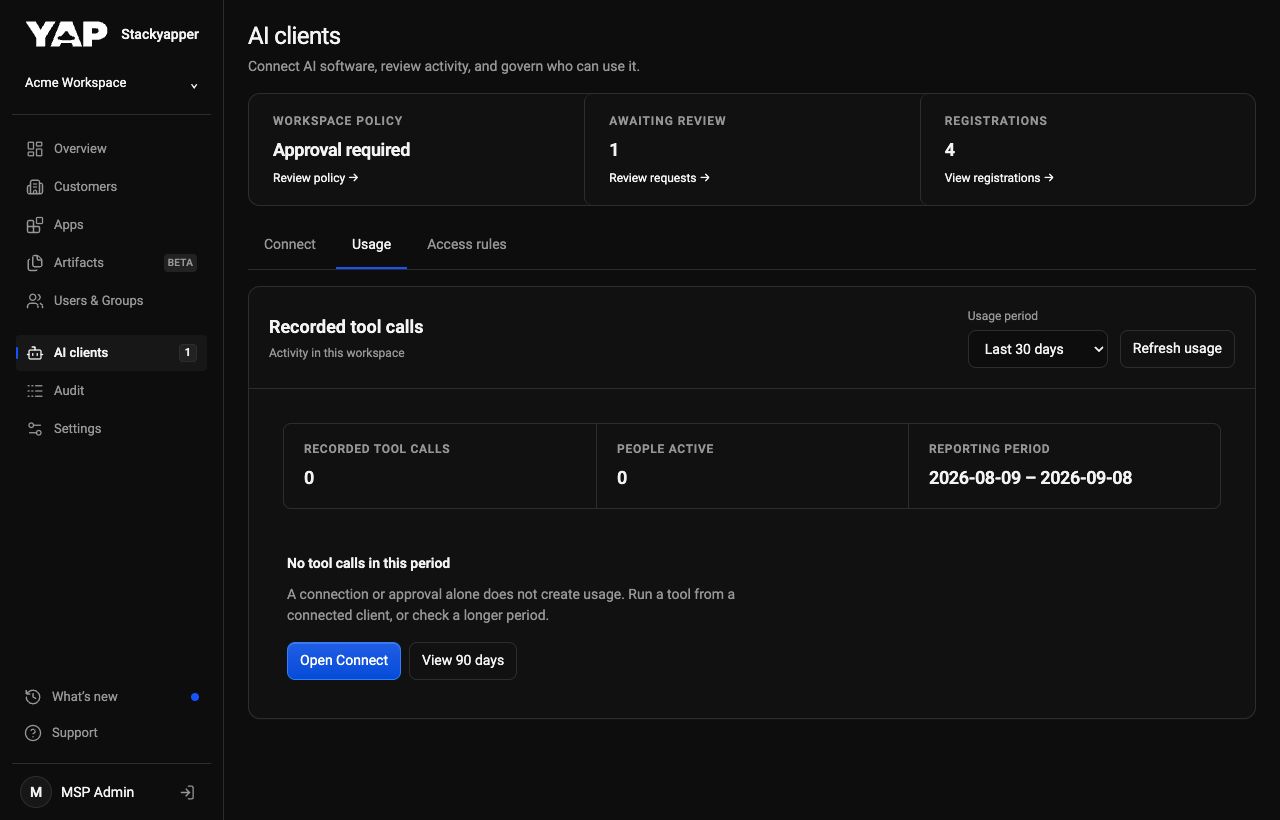Click the MSP Admin user name

point(97,792)
